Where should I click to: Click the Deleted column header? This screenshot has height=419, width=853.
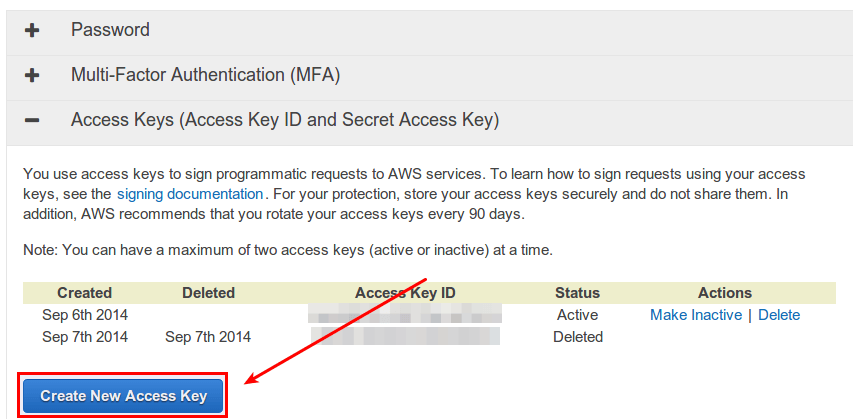coord(208,293)
